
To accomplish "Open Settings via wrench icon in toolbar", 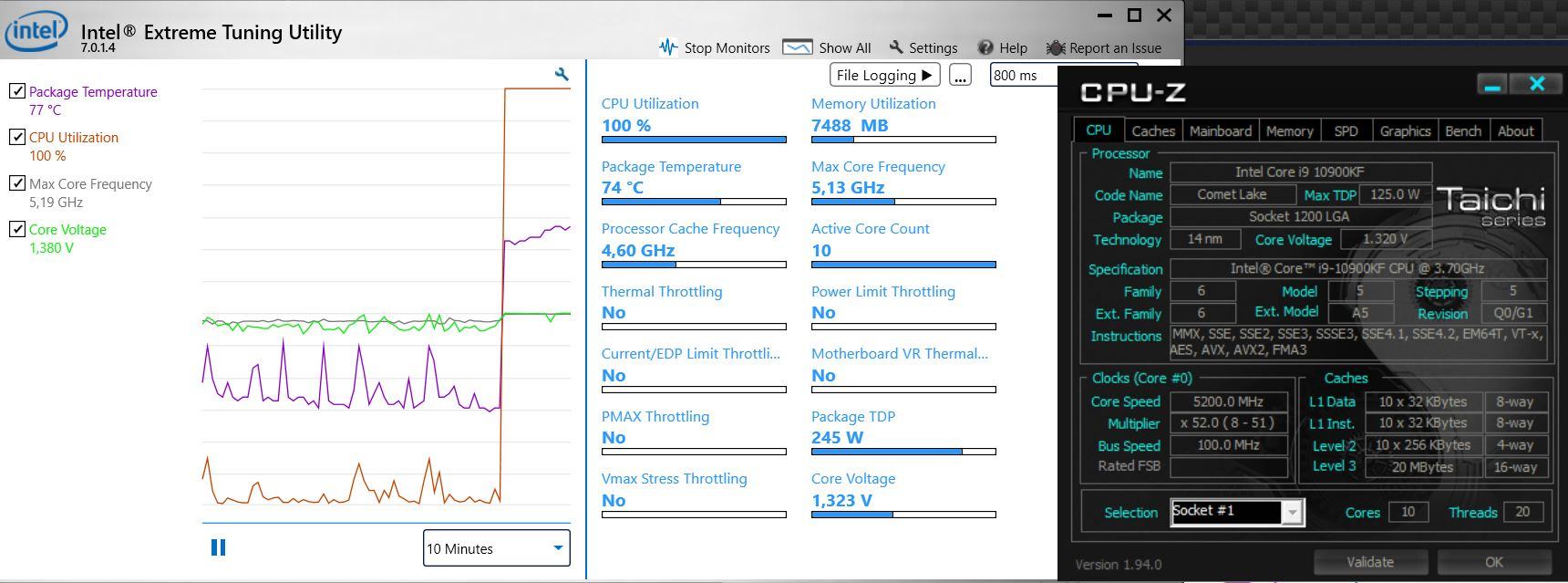I will (x=896, y=47).
